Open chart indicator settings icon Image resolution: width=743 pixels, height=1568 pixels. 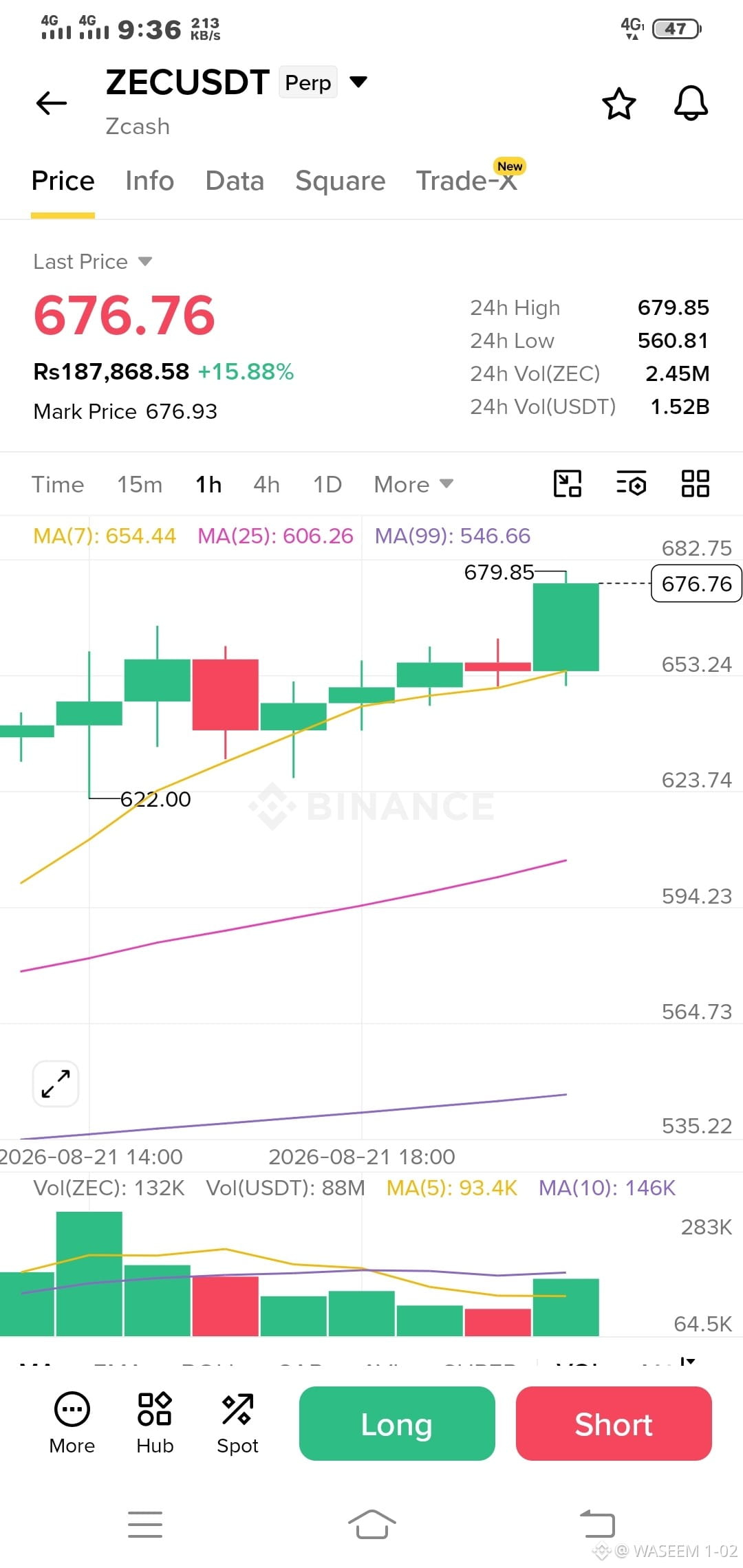(631, 483)
